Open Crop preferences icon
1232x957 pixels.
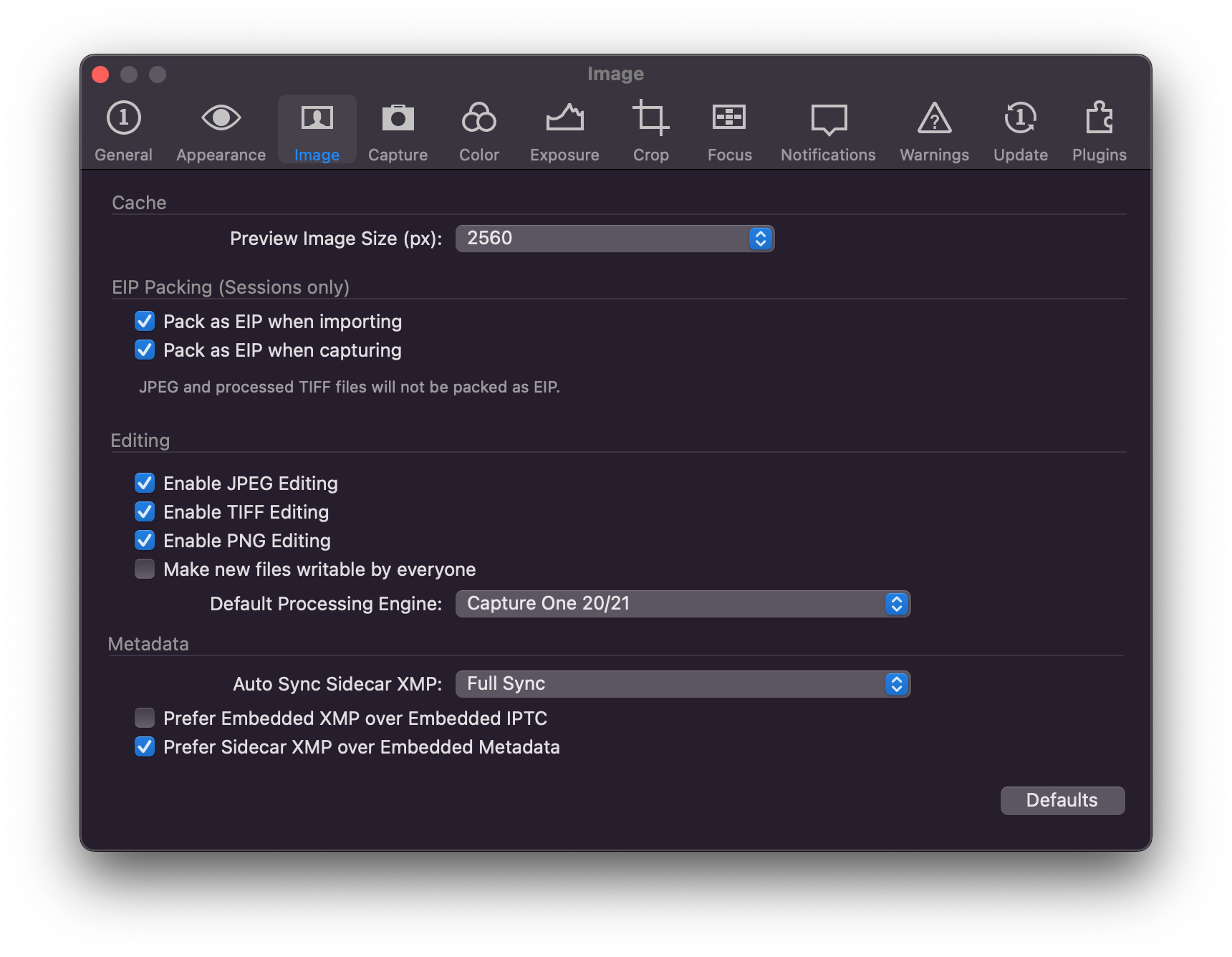pyautogui.click(x=650, y=118)
